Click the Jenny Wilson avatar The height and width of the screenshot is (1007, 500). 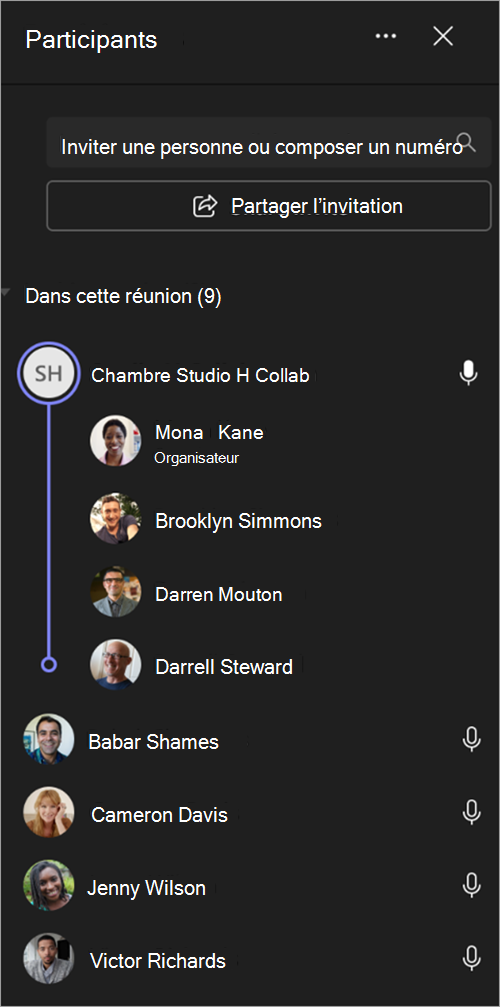49,886
